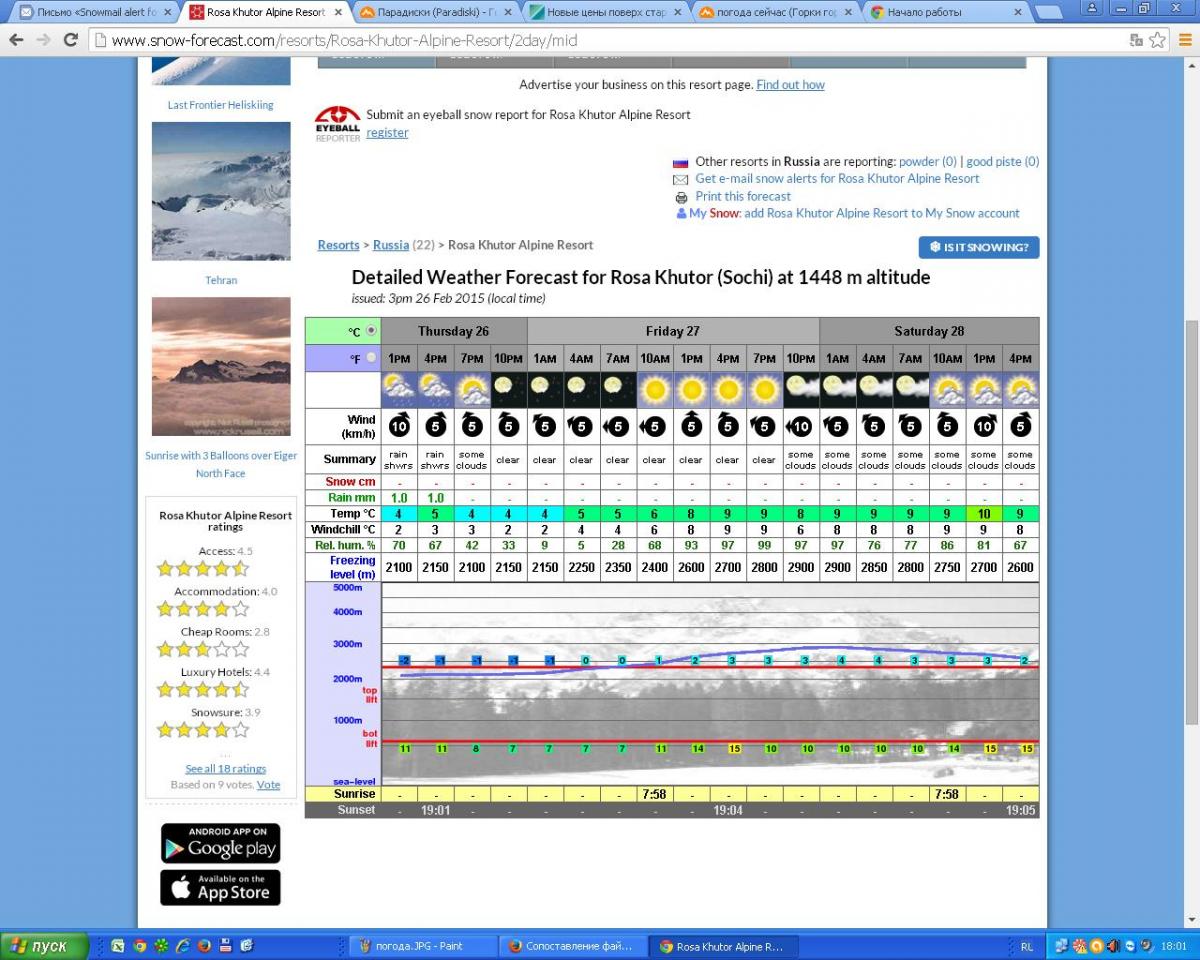Click Friday 10AM sunny weather icon

(654, 389)
